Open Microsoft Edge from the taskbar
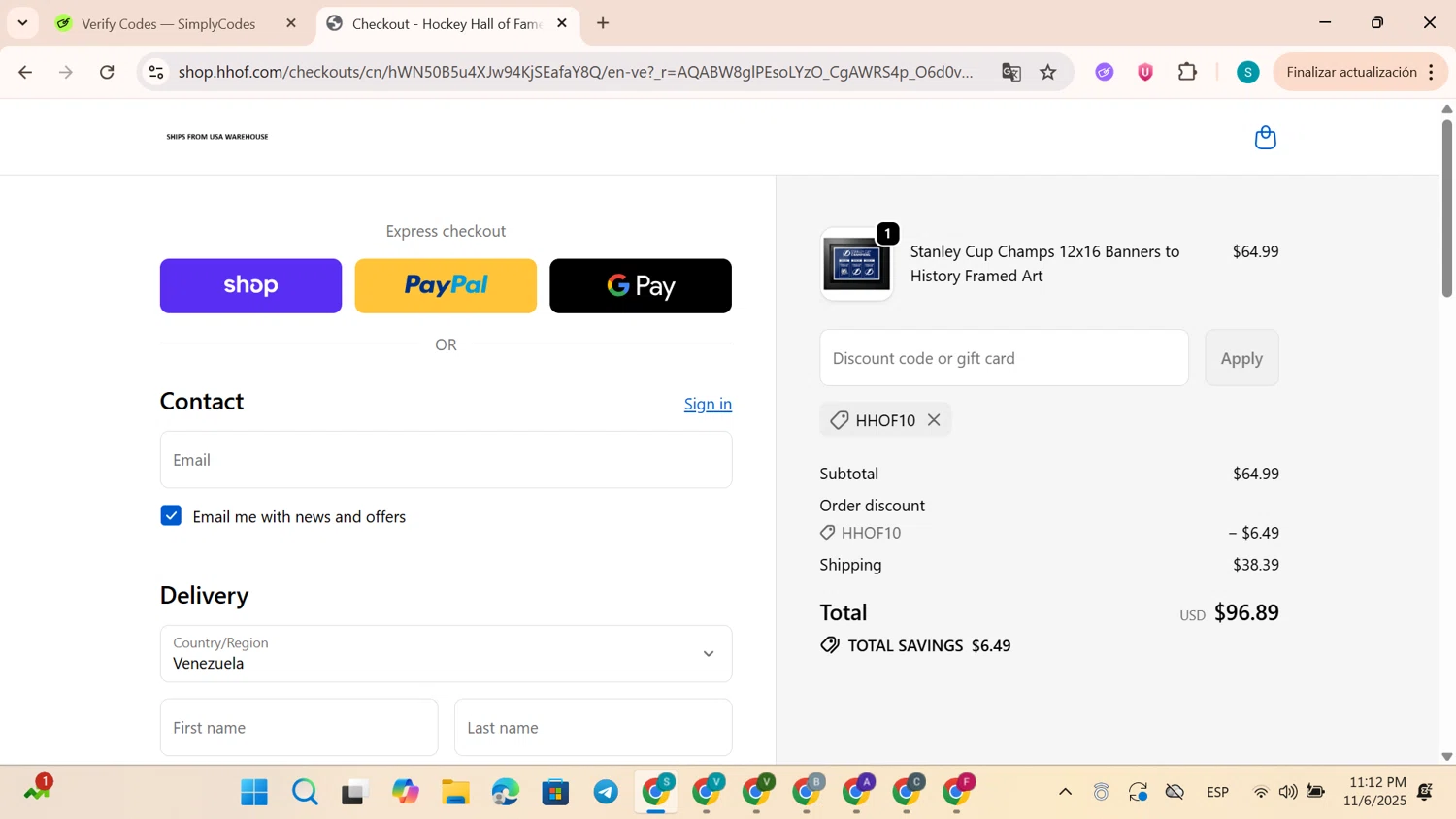Viewport: 1456px width, 819px height. pyautogui.click(x=505, y=793)
